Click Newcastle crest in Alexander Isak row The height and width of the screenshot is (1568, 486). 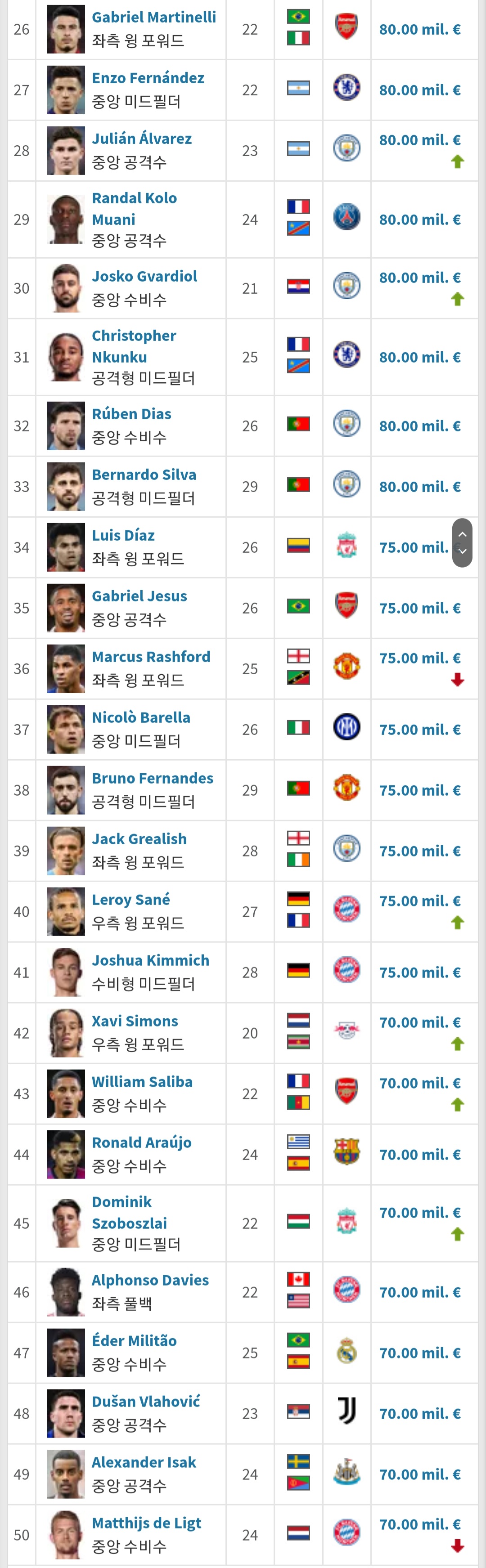346,1473
